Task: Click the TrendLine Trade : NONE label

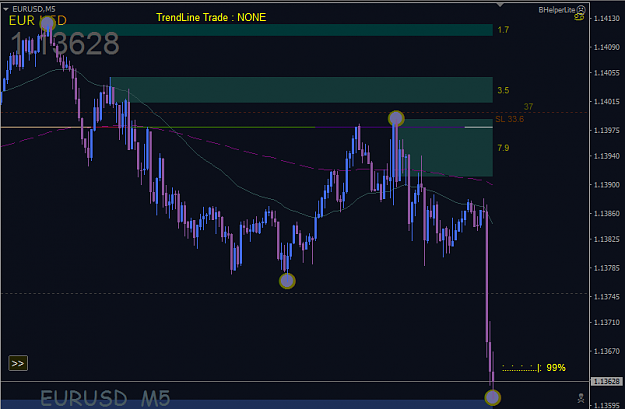Action: click(x=211, y=17)
